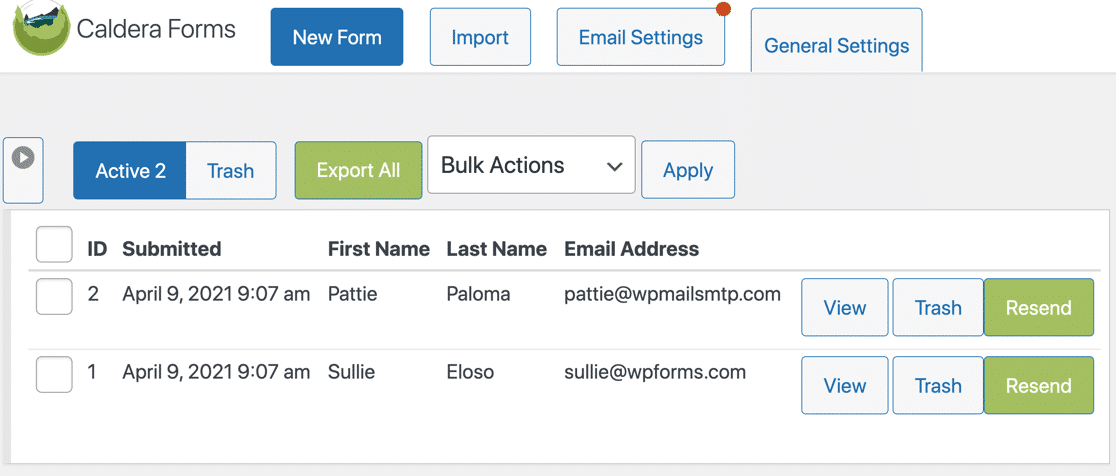Open Email Settings

pos(640,38)
